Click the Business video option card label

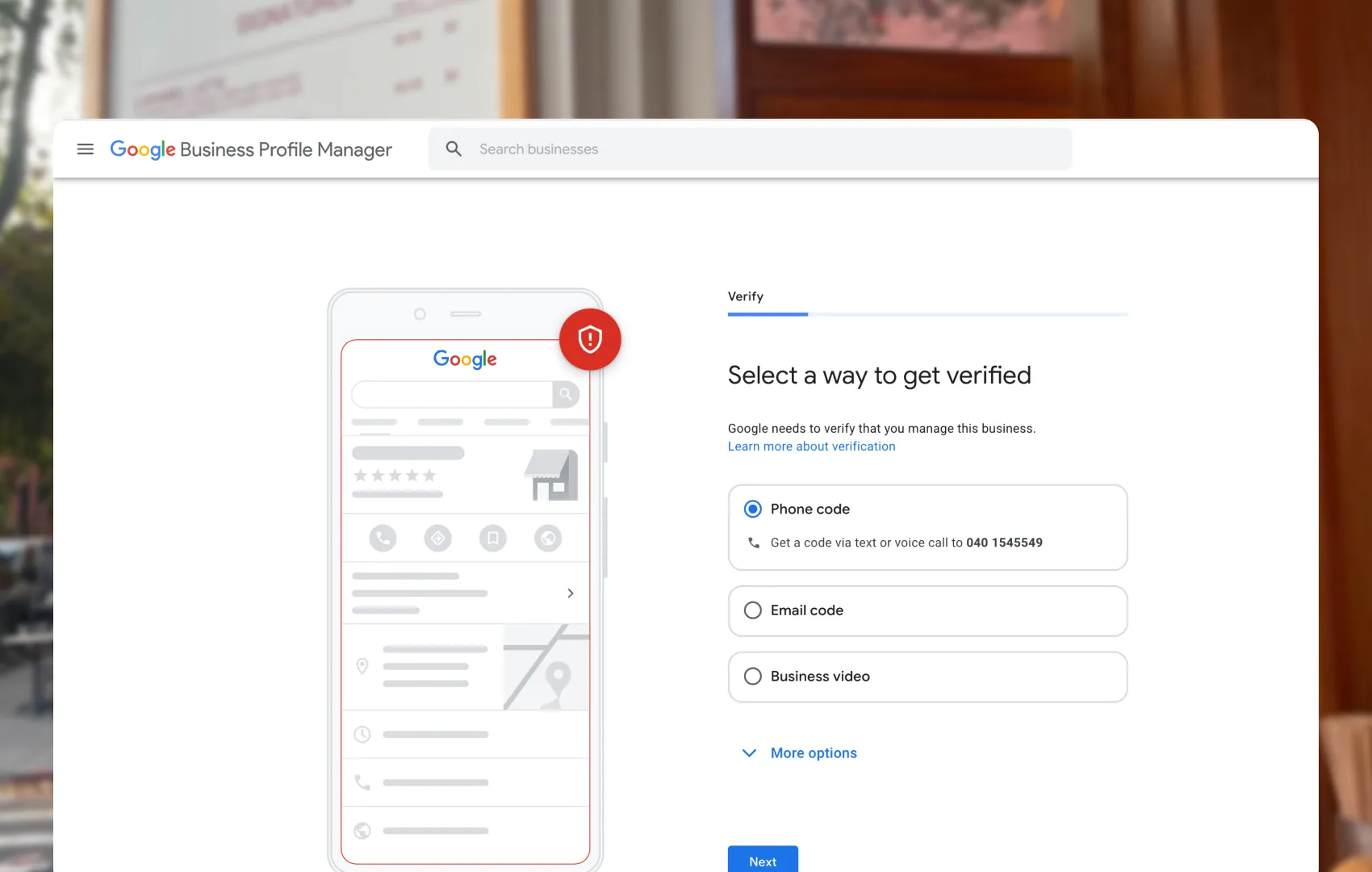[x=820, y=677]
